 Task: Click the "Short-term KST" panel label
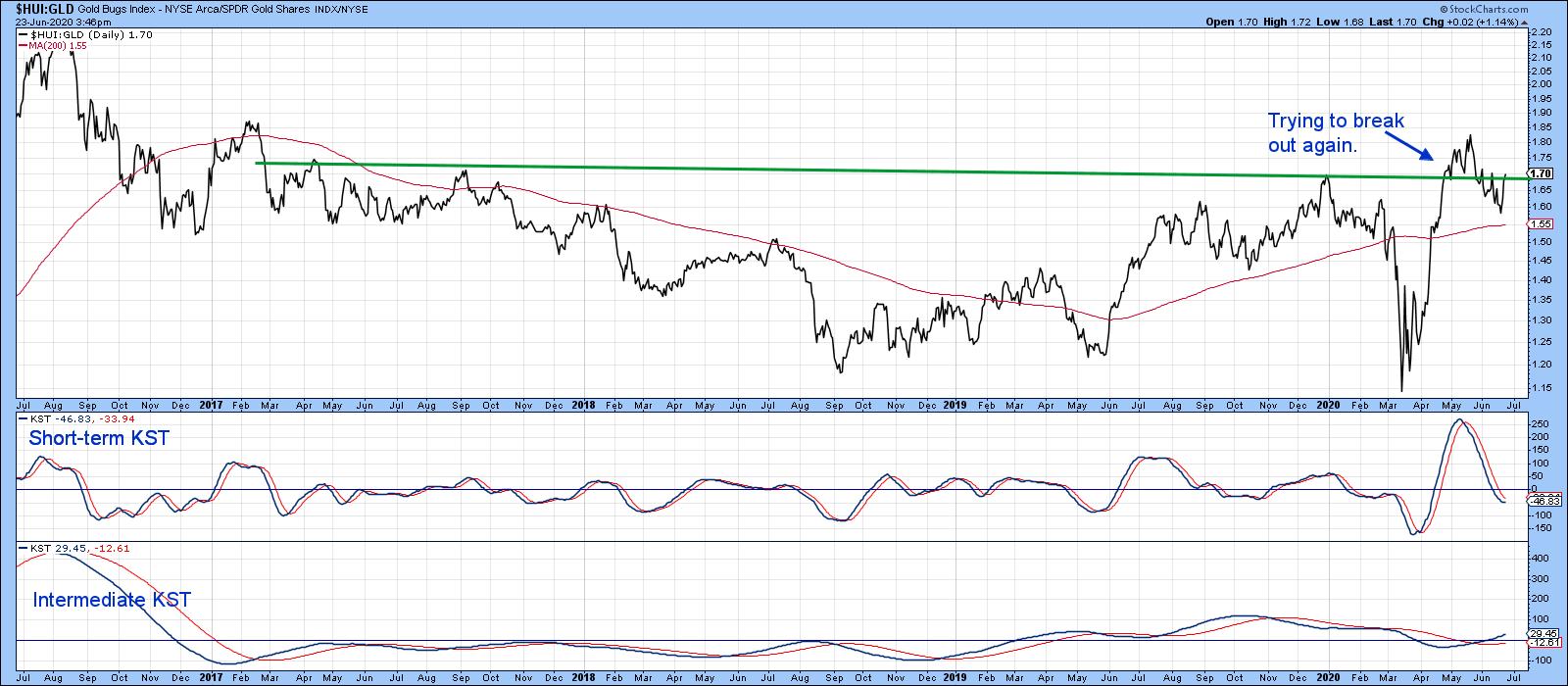(x=99, y=438)
